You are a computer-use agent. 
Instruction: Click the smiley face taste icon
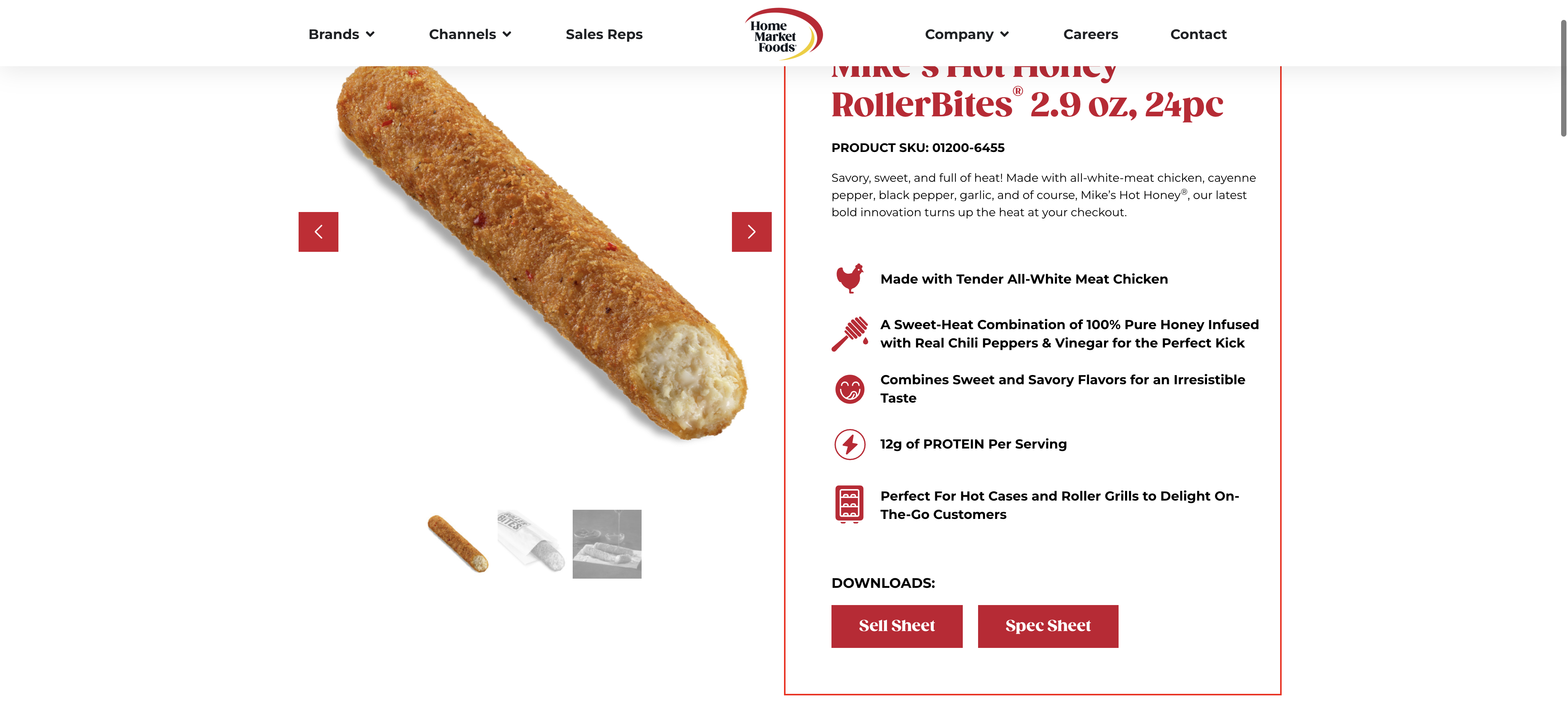(x=849, y=389)
